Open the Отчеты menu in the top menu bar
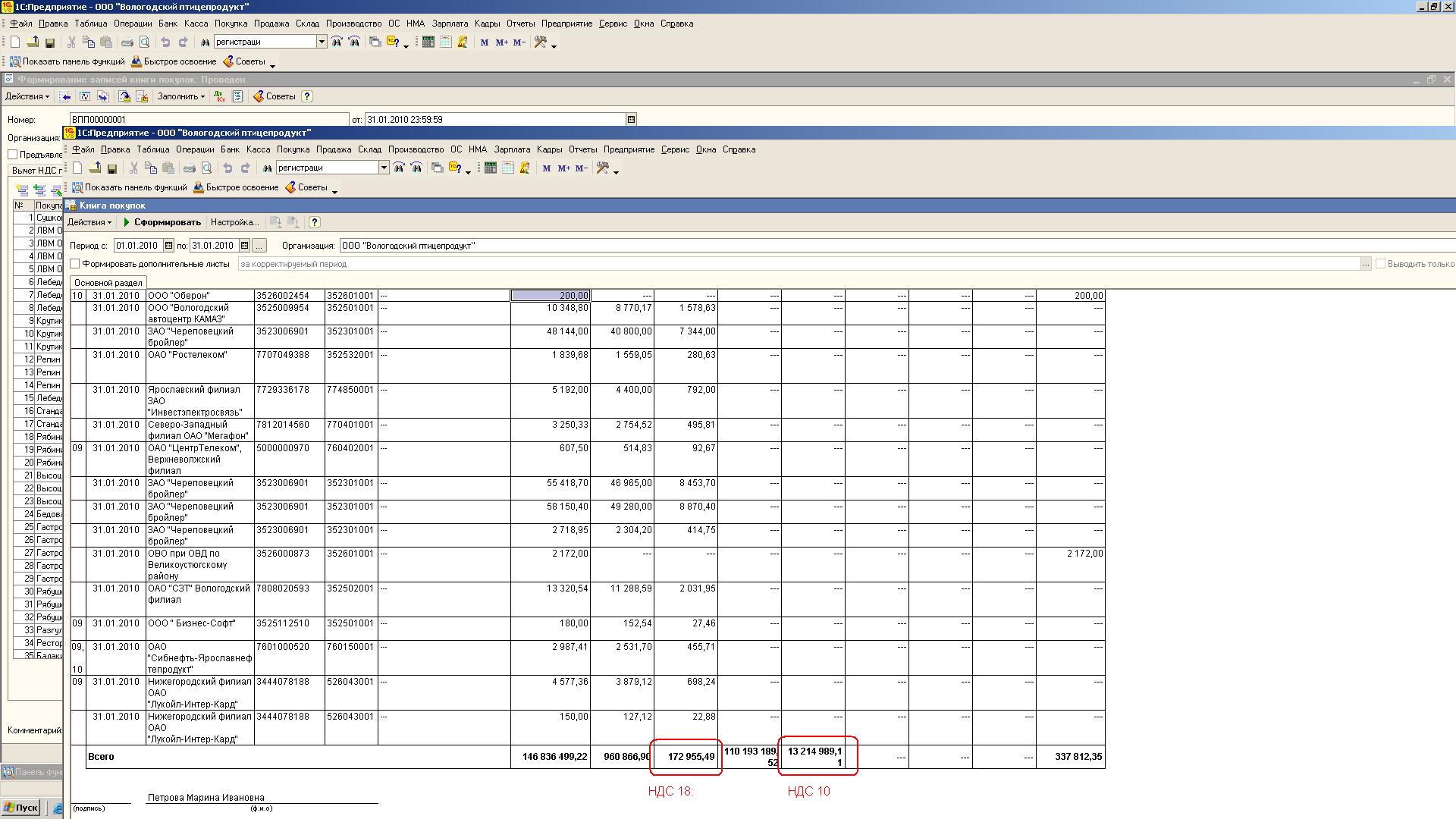The image size is (1456, 819). (x=520, y=24)
